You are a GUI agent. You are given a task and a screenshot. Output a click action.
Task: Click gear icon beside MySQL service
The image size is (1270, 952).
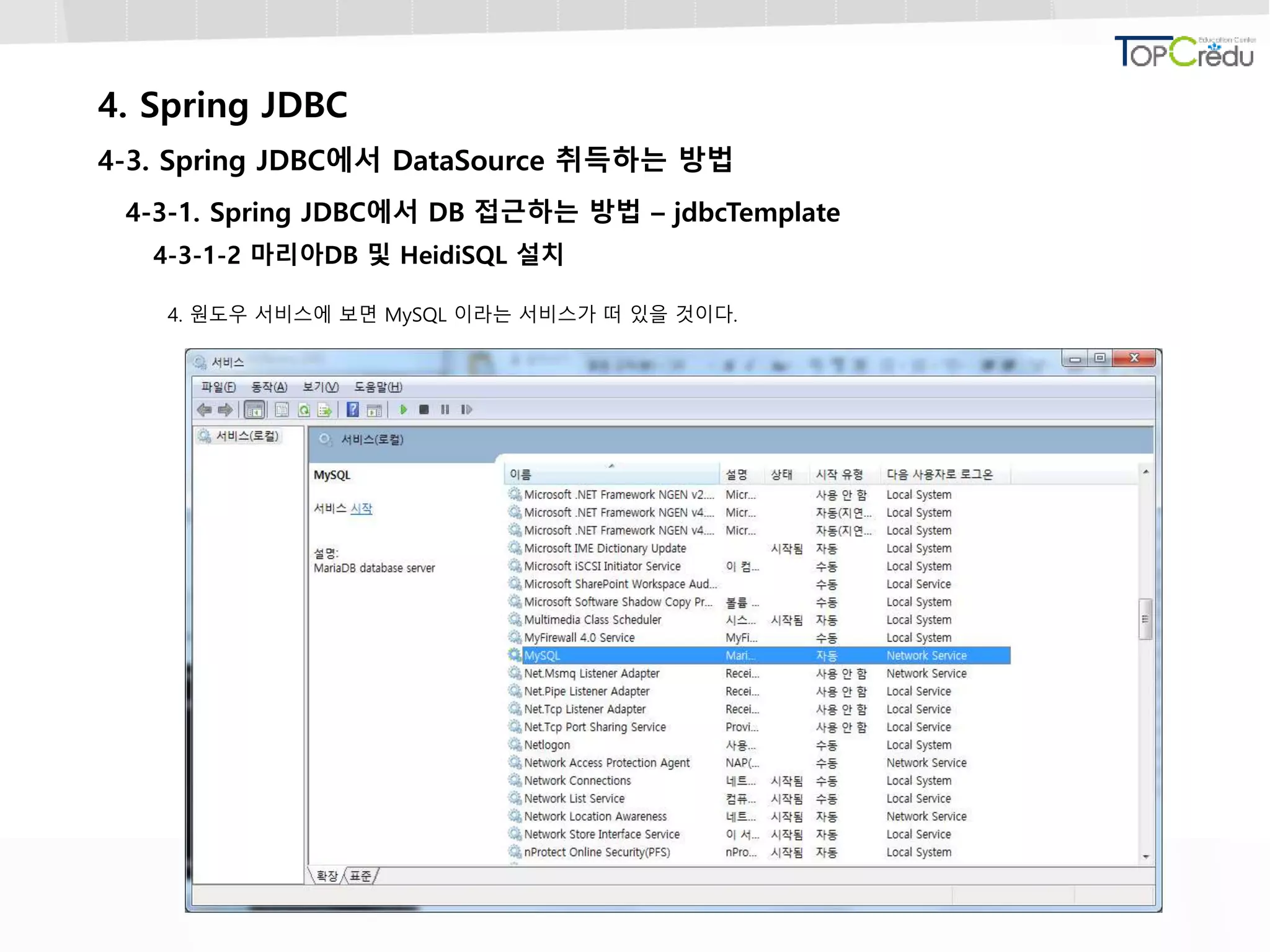click(x=515, y=655)
